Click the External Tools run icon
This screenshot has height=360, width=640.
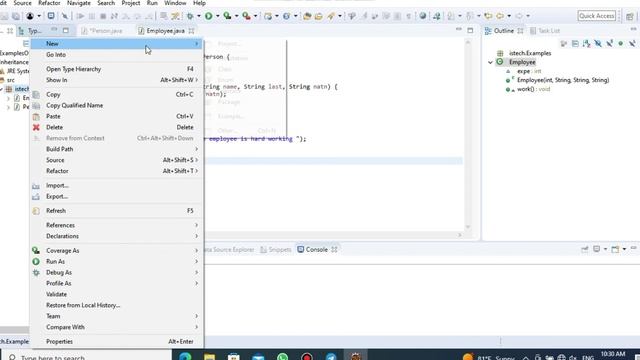tap(246, 16)
